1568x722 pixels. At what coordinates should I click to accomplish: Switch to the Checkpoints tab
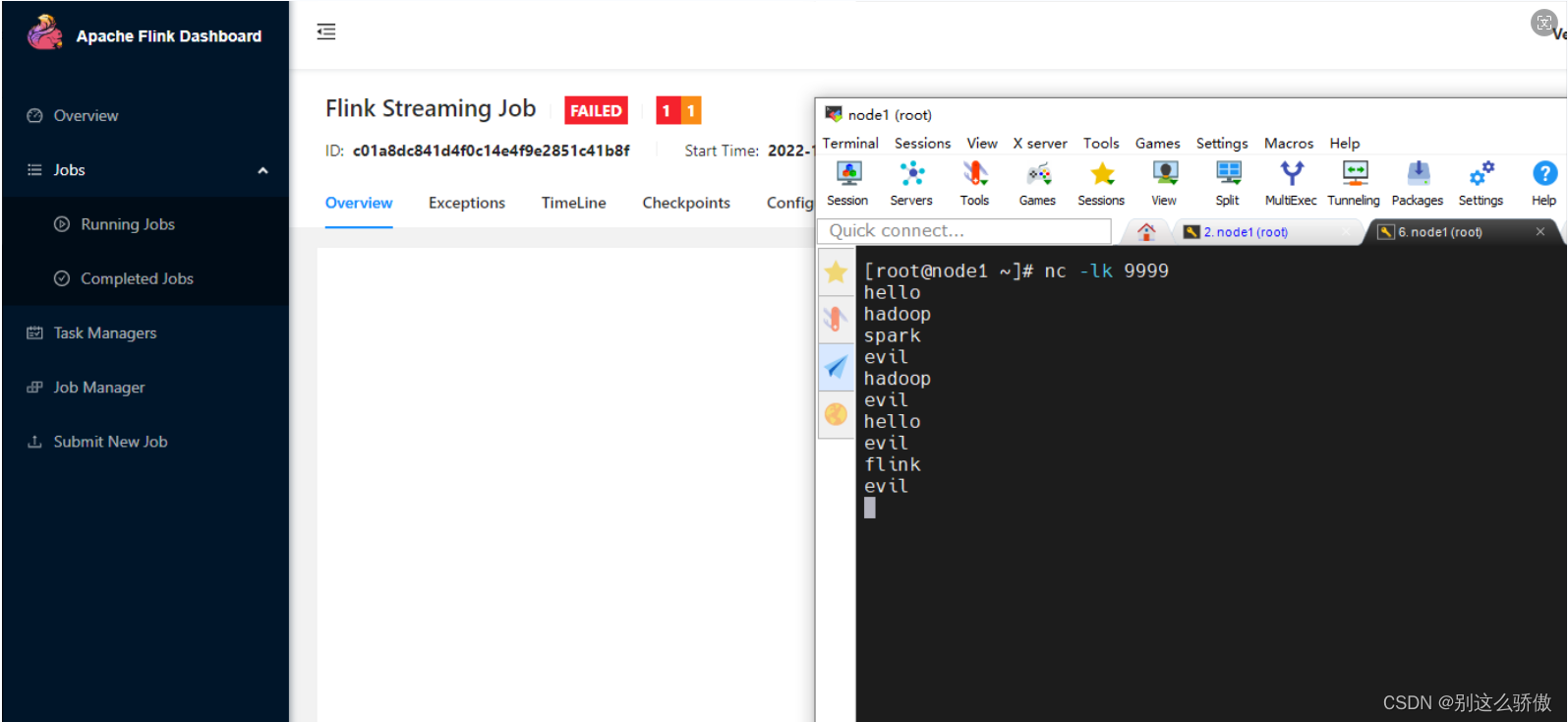click(x=686, y=203)
